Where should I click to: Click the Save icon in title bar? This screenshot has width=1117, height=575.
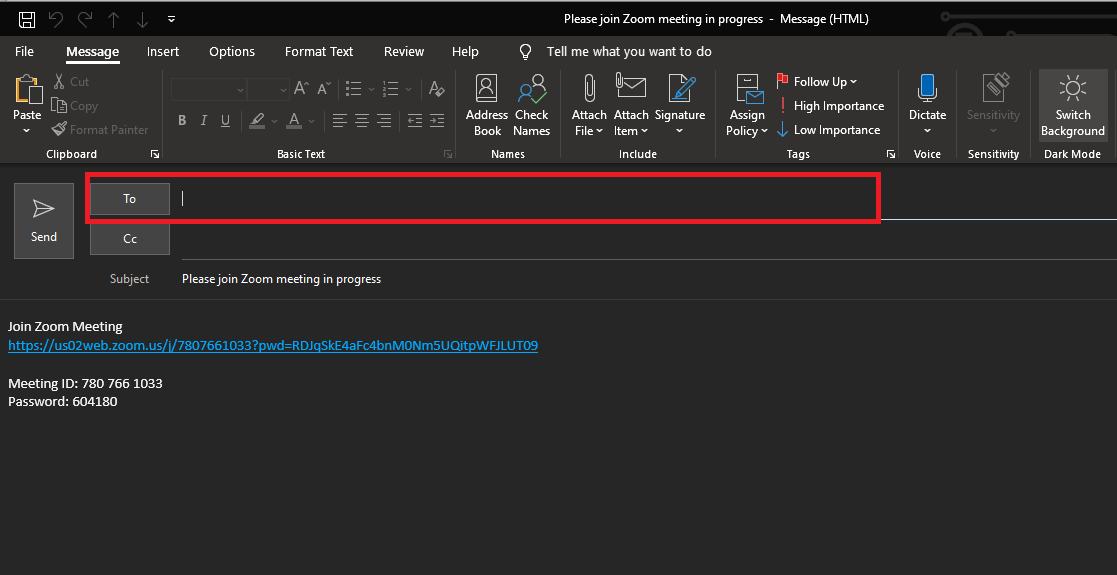[x=27, y=19]
